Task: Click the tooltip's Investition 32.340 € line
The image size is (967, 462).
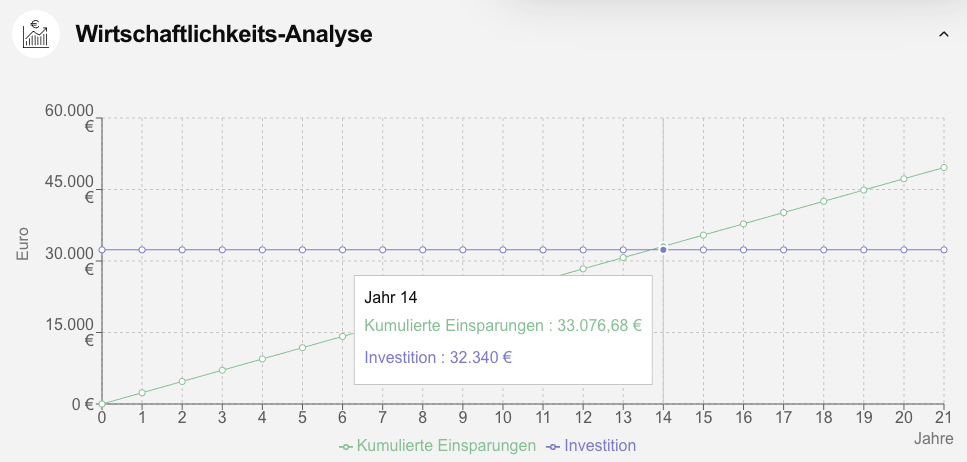Action: [x=439, y=357]
